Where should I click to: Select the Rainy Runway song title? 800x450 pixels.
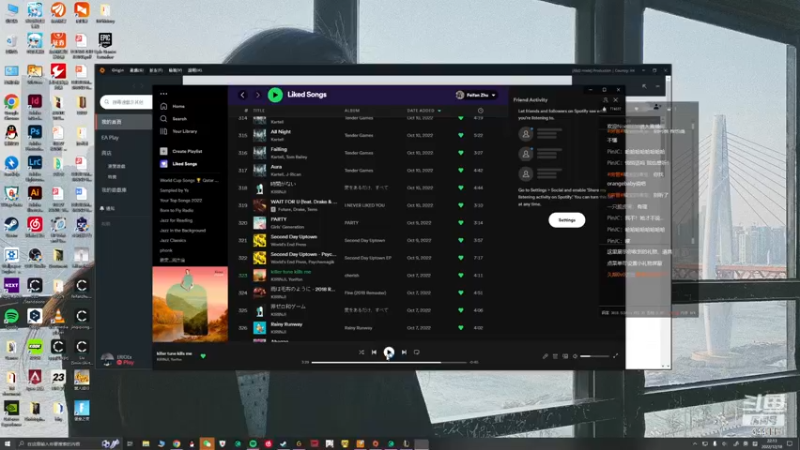286,324
